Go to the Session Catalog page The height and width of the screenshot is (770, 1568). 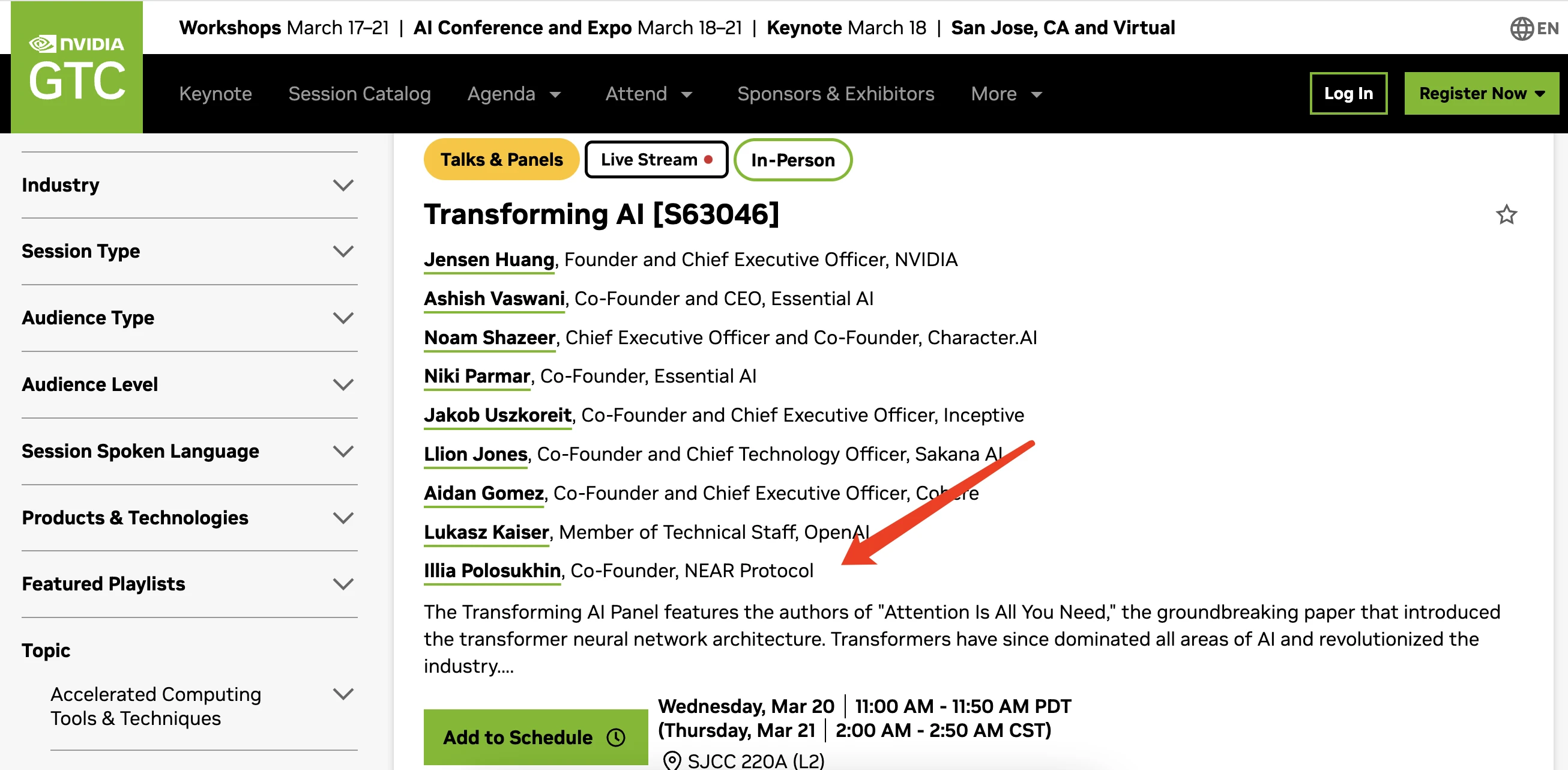tap(359, 94)
